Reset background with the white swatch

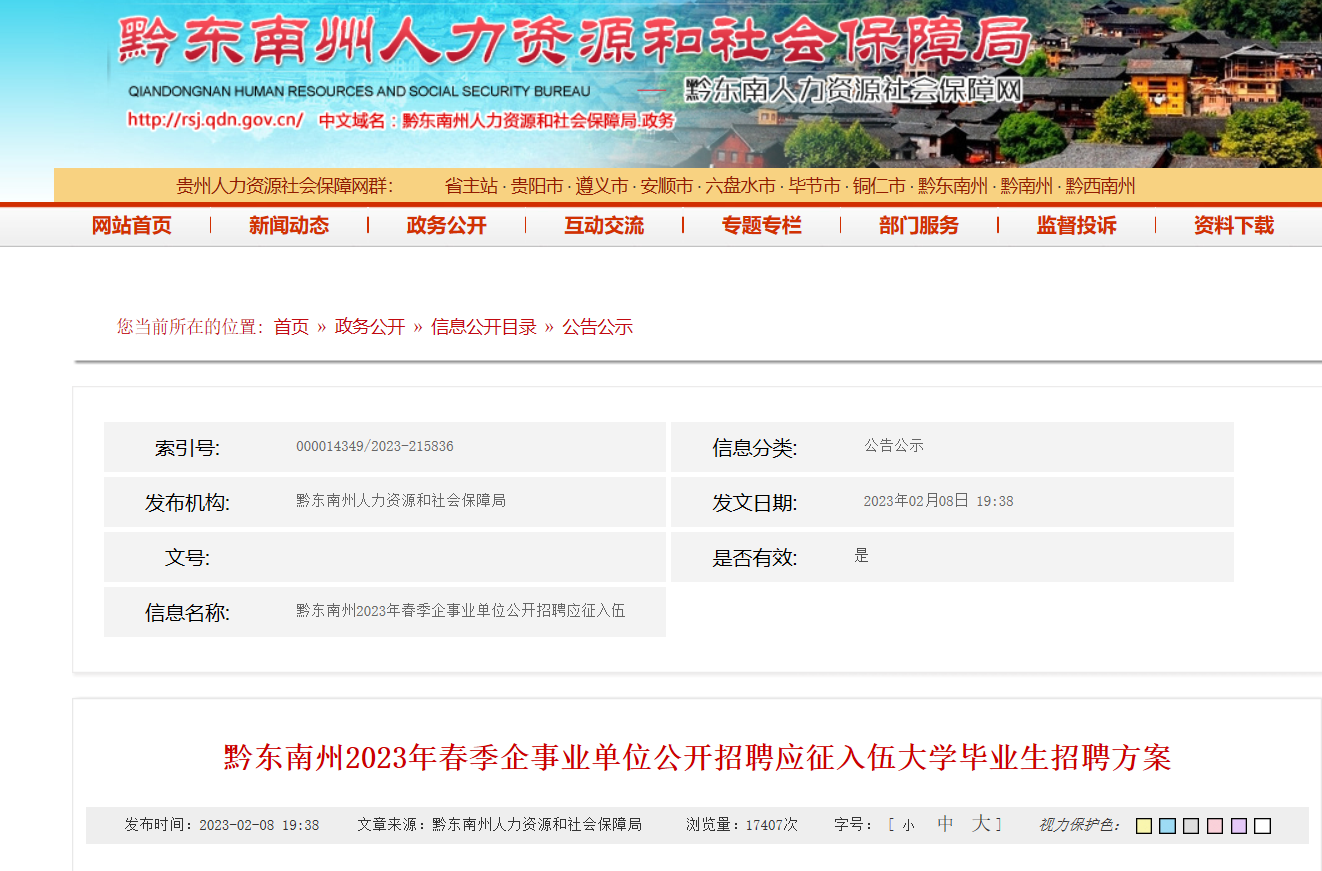1263,826
